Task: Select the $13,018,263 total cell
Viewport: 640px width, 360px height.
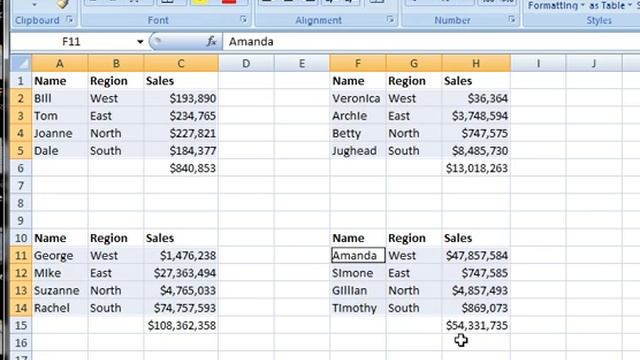Action: (x=476, y=168)
